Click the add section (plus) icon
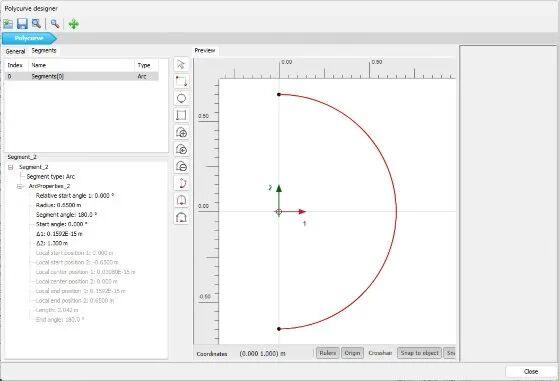Screen dimensions: 559x381 [x=181, y=133]
